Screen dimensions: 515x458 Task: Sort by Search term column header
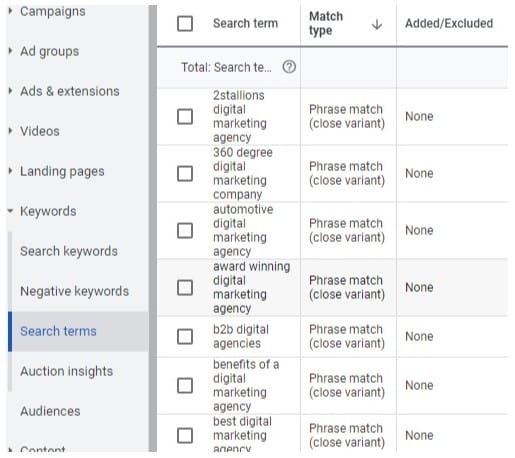pyautogui.click(x=245, y=23)
